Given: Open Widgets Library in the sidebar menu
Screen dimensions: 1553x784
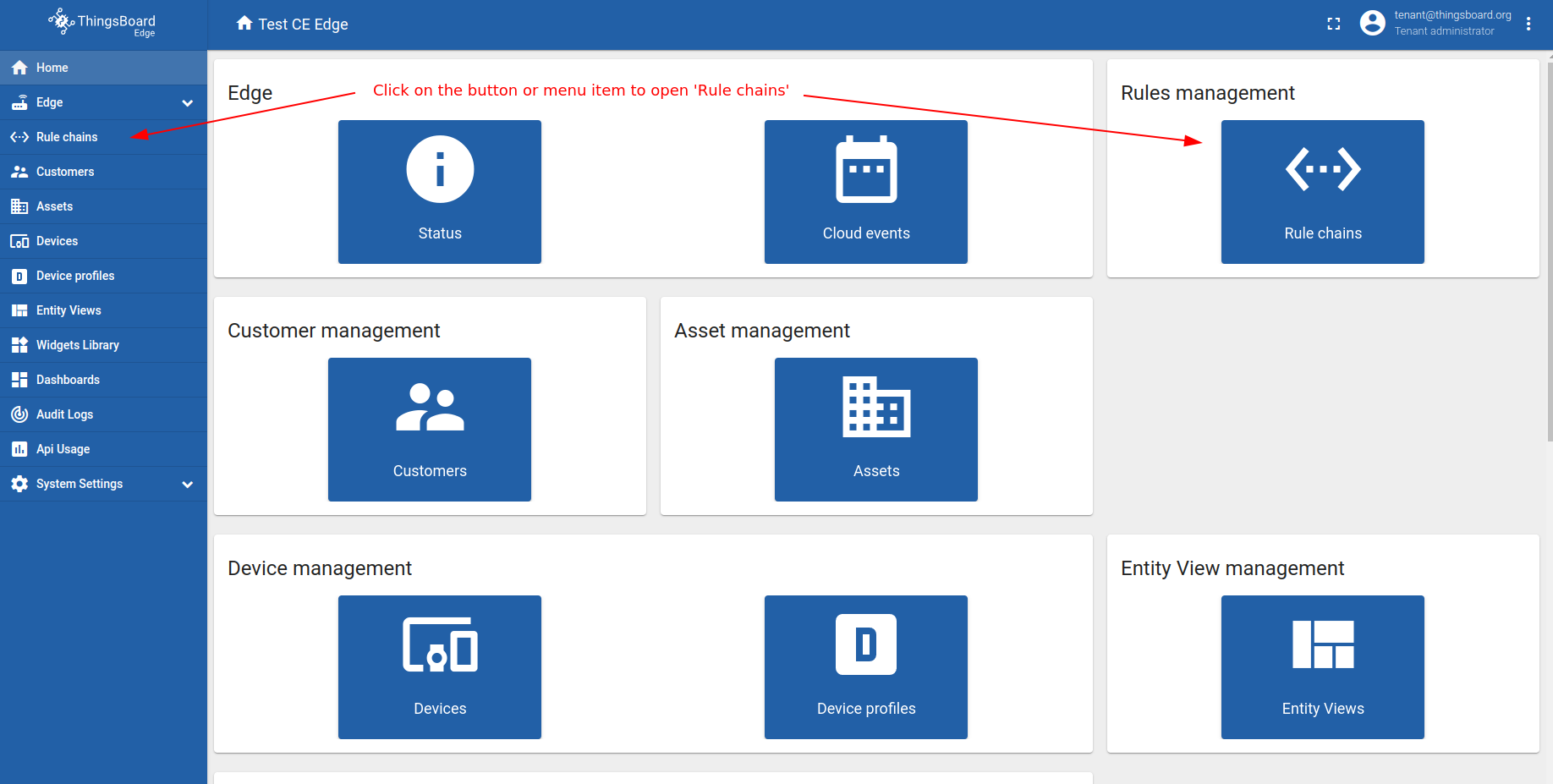Looking at the screenshot, I should click(x=103, y=345).
